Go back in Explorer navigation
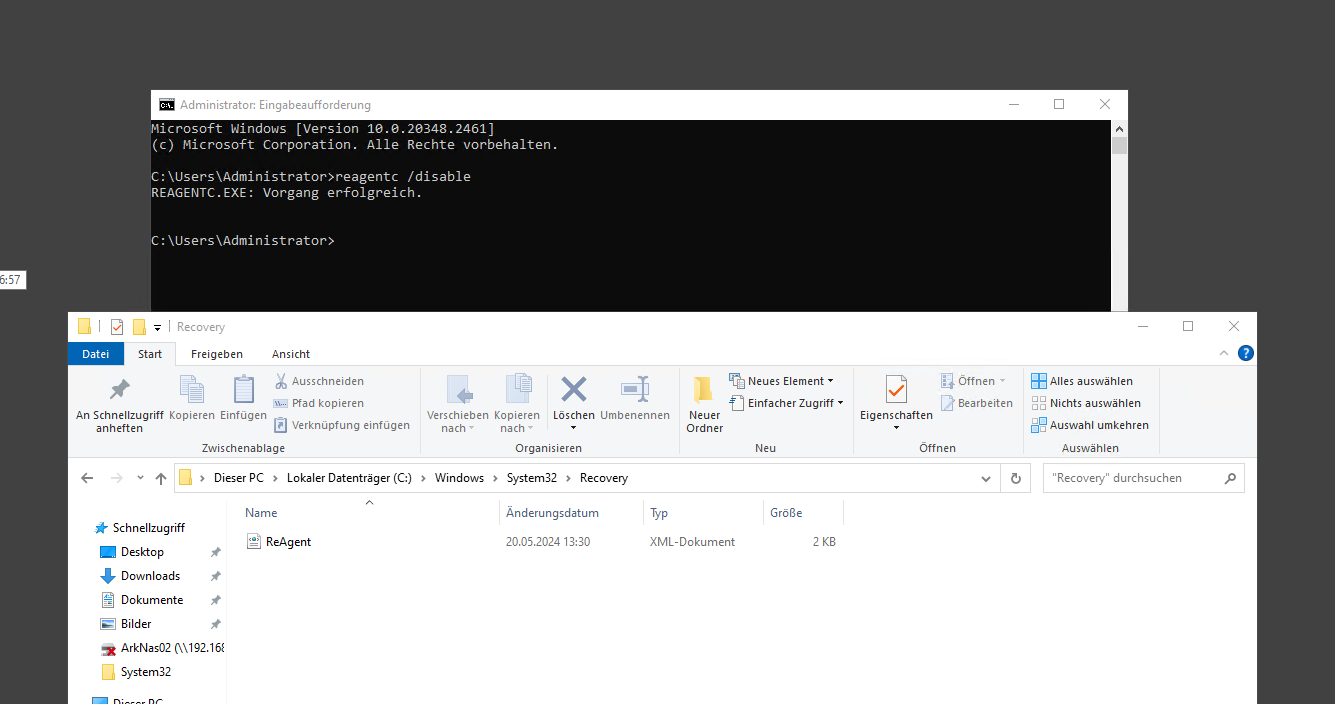The height and width of the screenshot is (704, 1335). [88, 478]
